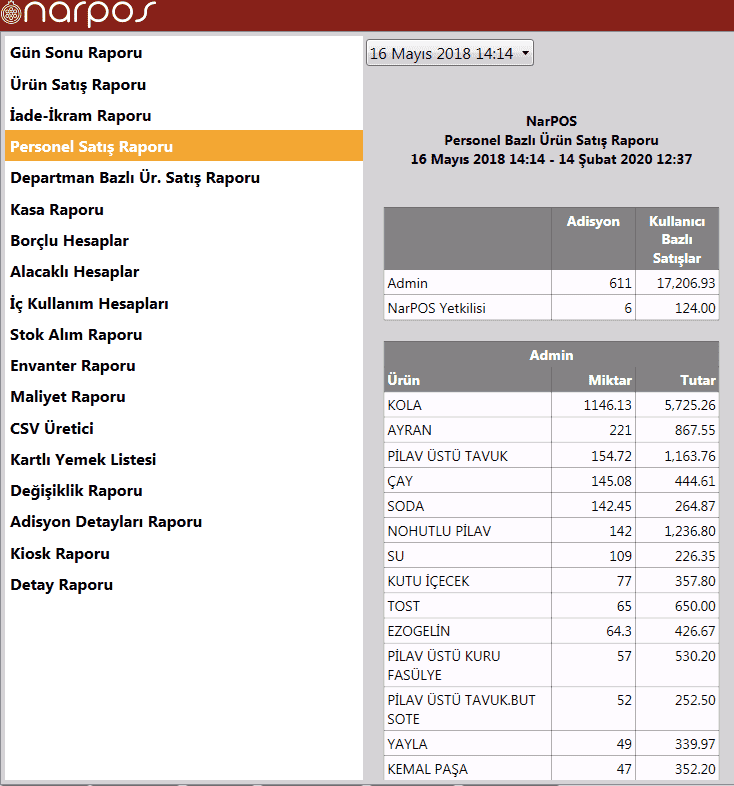Open Alacaklı Hesaplar

pos(74,272)
